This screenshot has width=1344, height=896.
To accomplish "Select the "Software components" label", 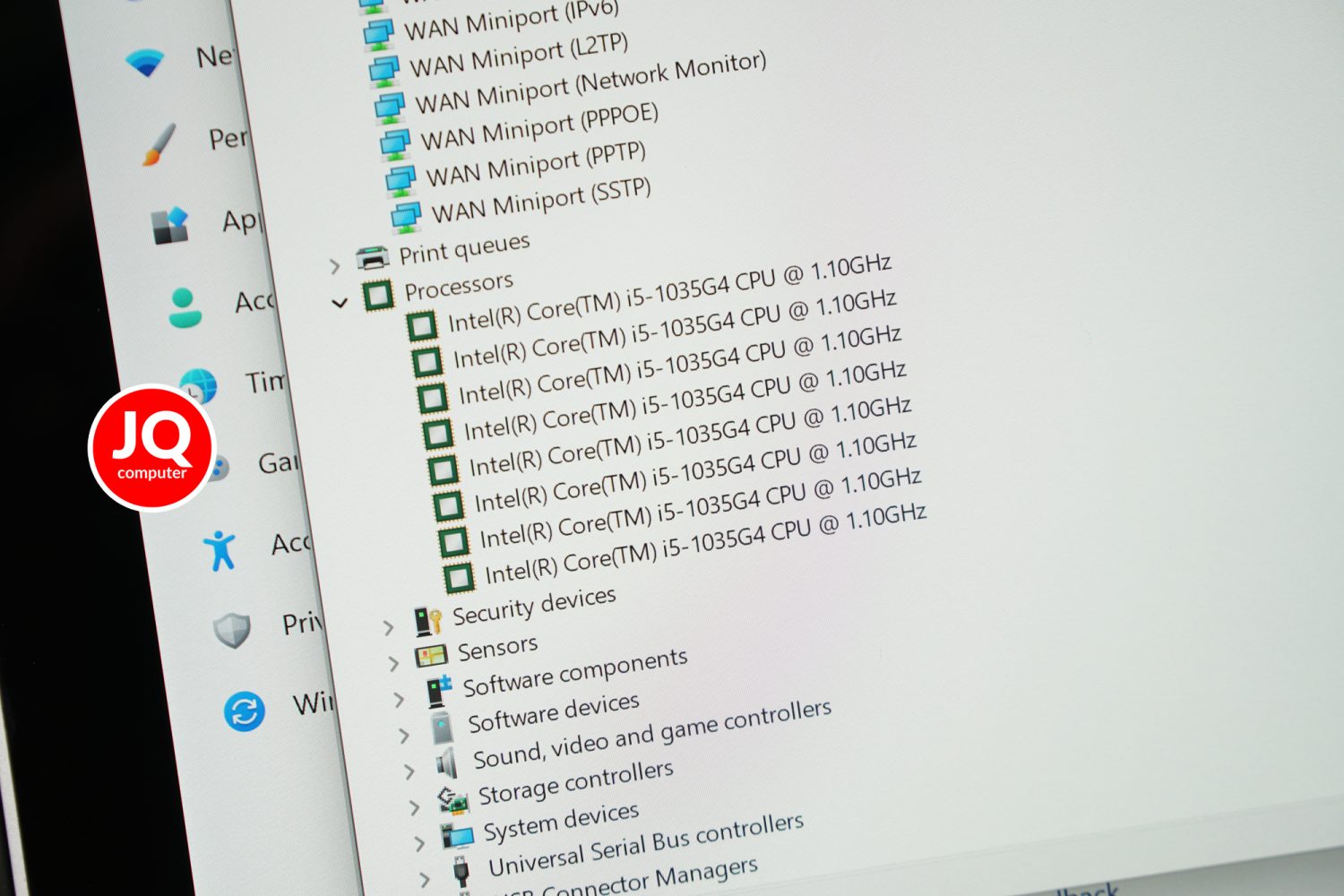I will 575,673.
